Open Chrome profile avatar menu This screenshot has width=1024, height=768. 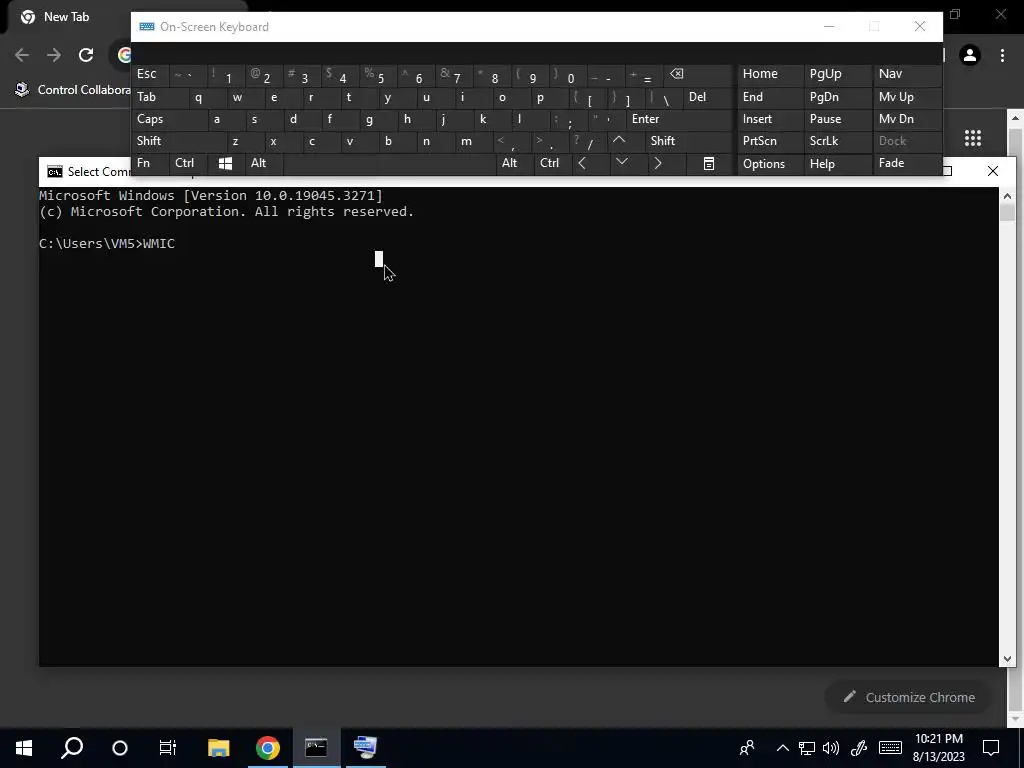pos(970,55)
